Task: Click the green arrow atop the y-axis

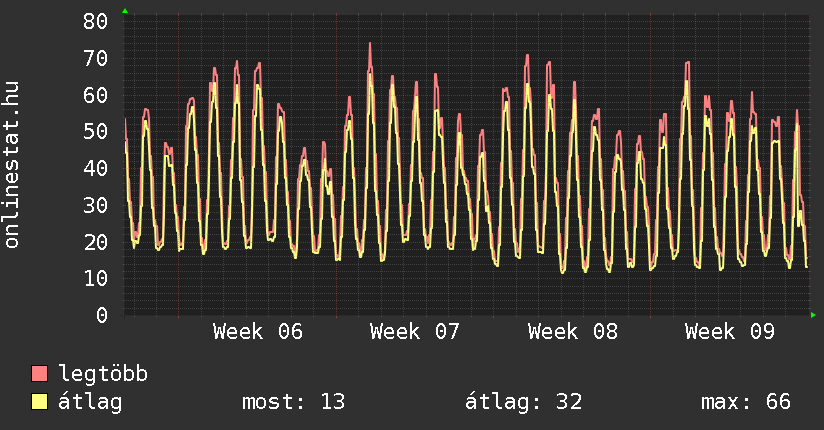Action: [125, 11]
